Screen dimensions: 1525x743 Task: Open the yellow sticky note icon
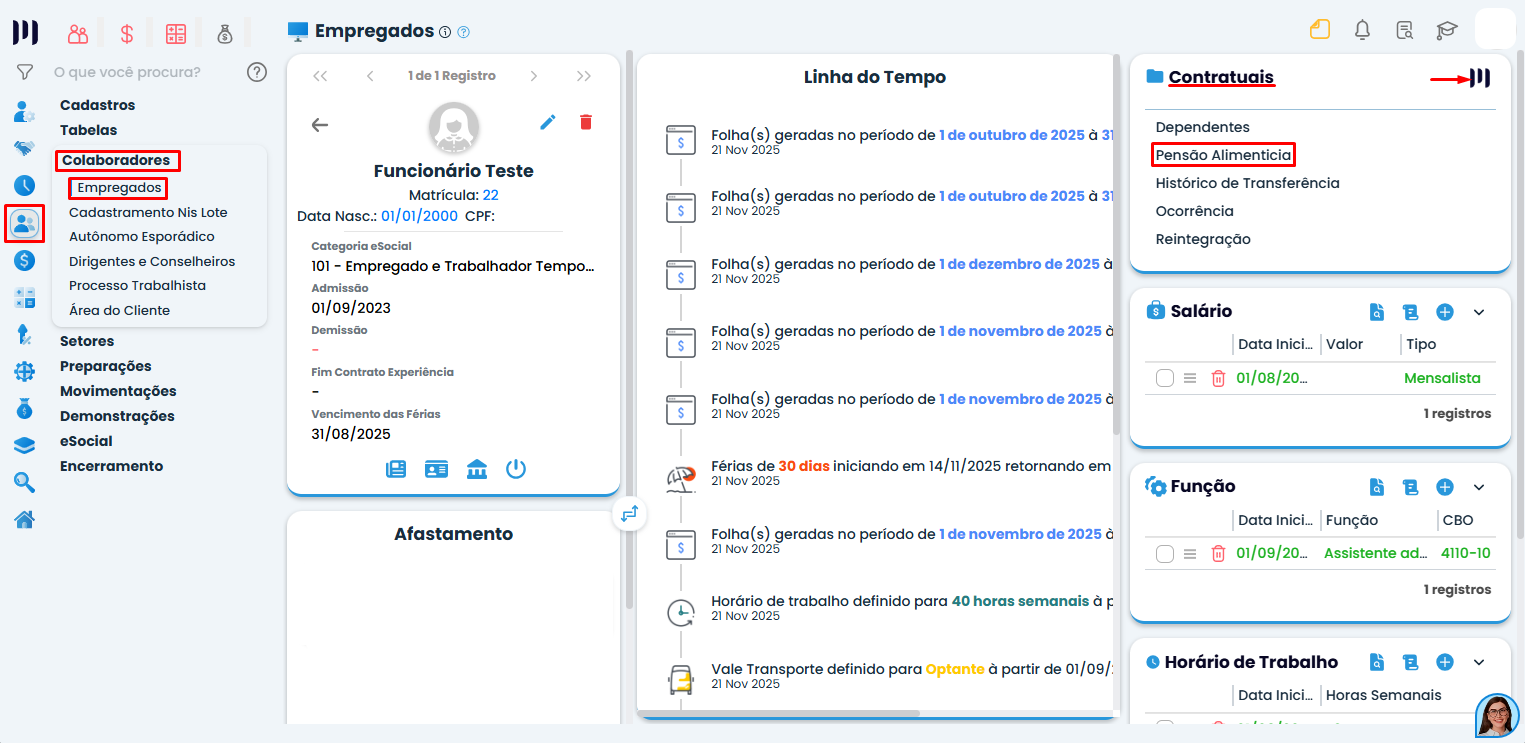[x=1320, y=30]
